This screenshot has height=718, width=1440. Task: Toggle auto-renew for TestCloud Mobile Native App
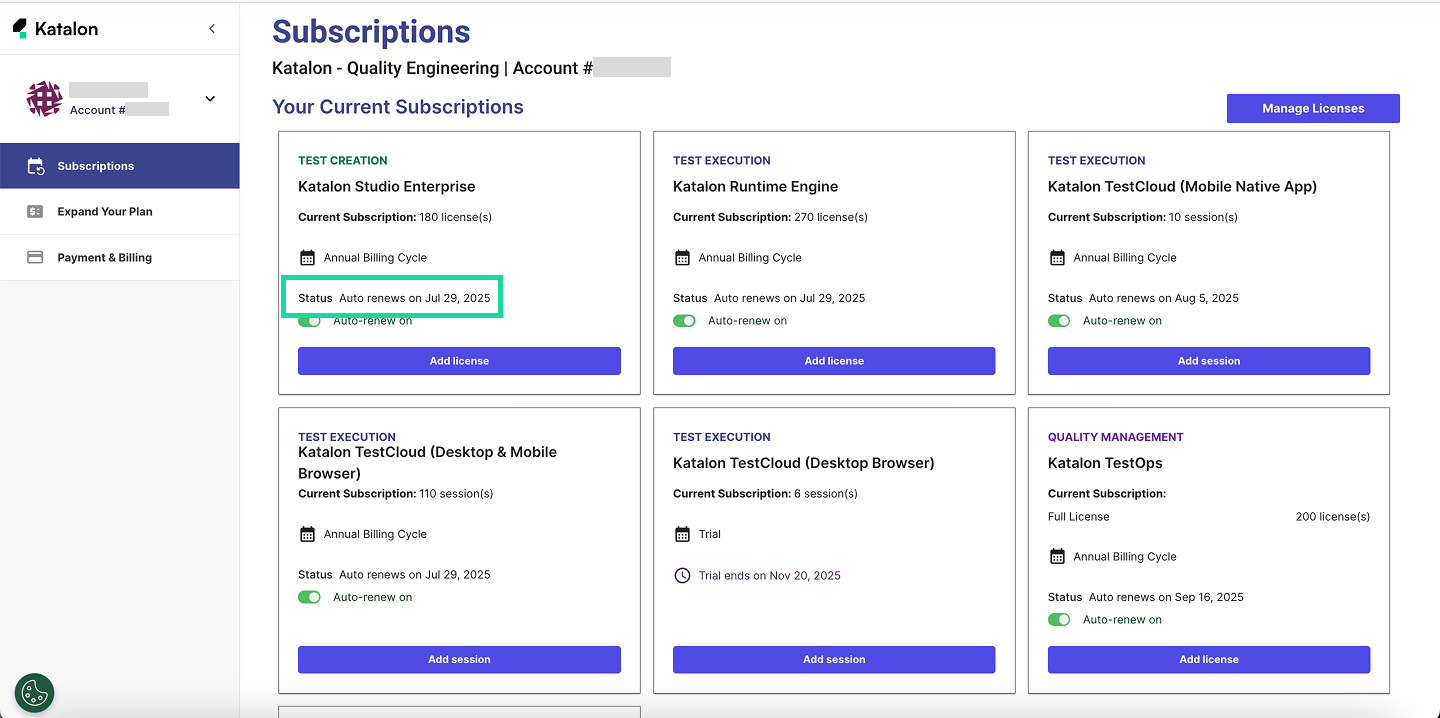[x=1059, y=321]
